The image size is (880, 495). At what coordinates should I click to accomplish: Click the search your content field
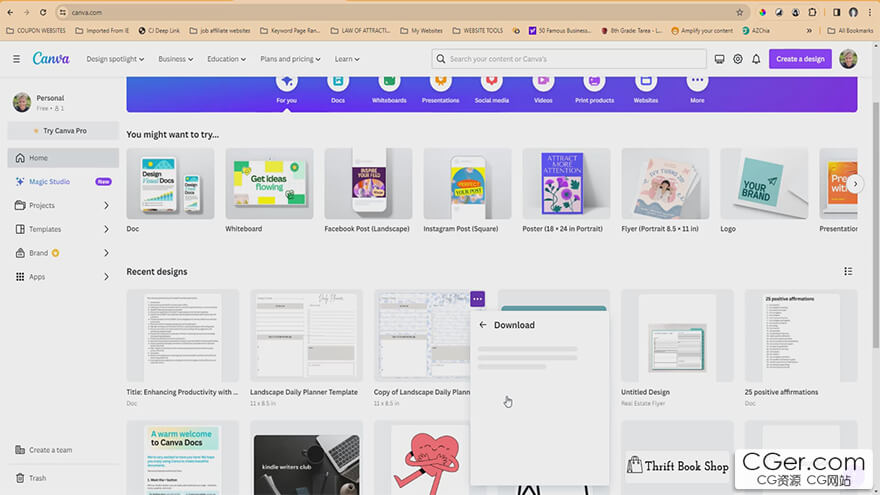(569, 59)
